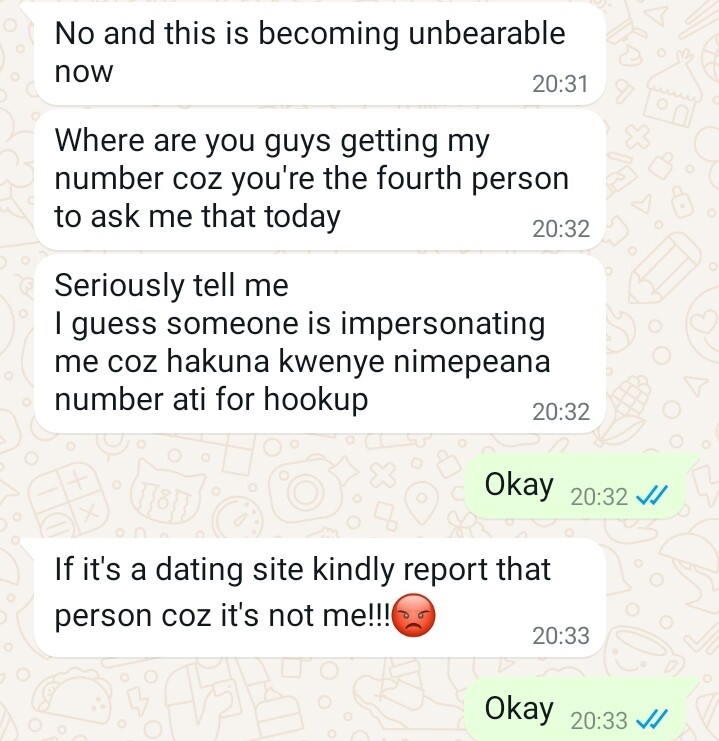Tap blue read ticks at 20:33 Okay
This screenshot has height=741, width=719.
tap(651, 719)
